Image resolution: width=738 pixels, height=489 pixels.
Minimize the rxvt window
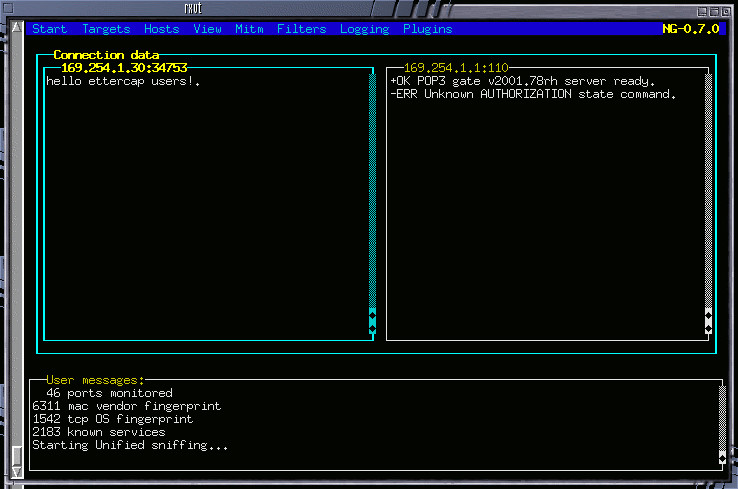point(702,12)
